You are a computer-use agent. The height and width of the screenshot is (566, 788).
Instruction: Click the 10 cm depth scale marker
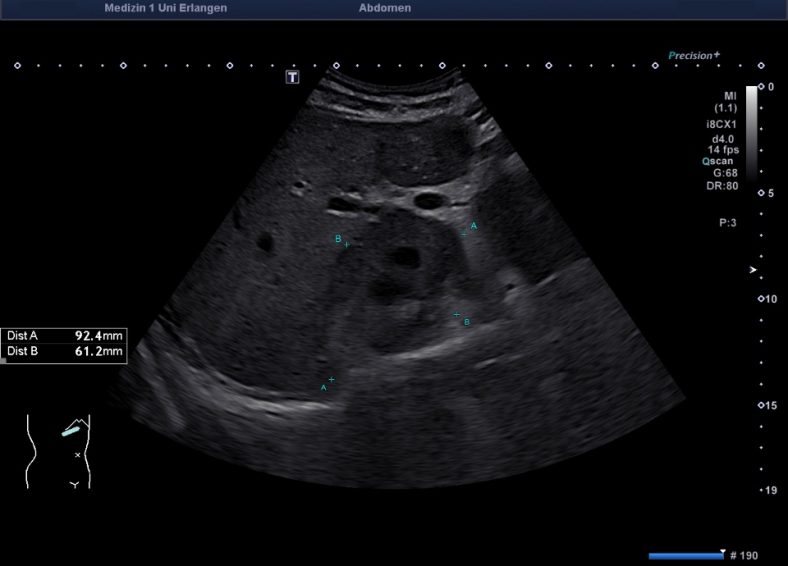coord(770,299)
